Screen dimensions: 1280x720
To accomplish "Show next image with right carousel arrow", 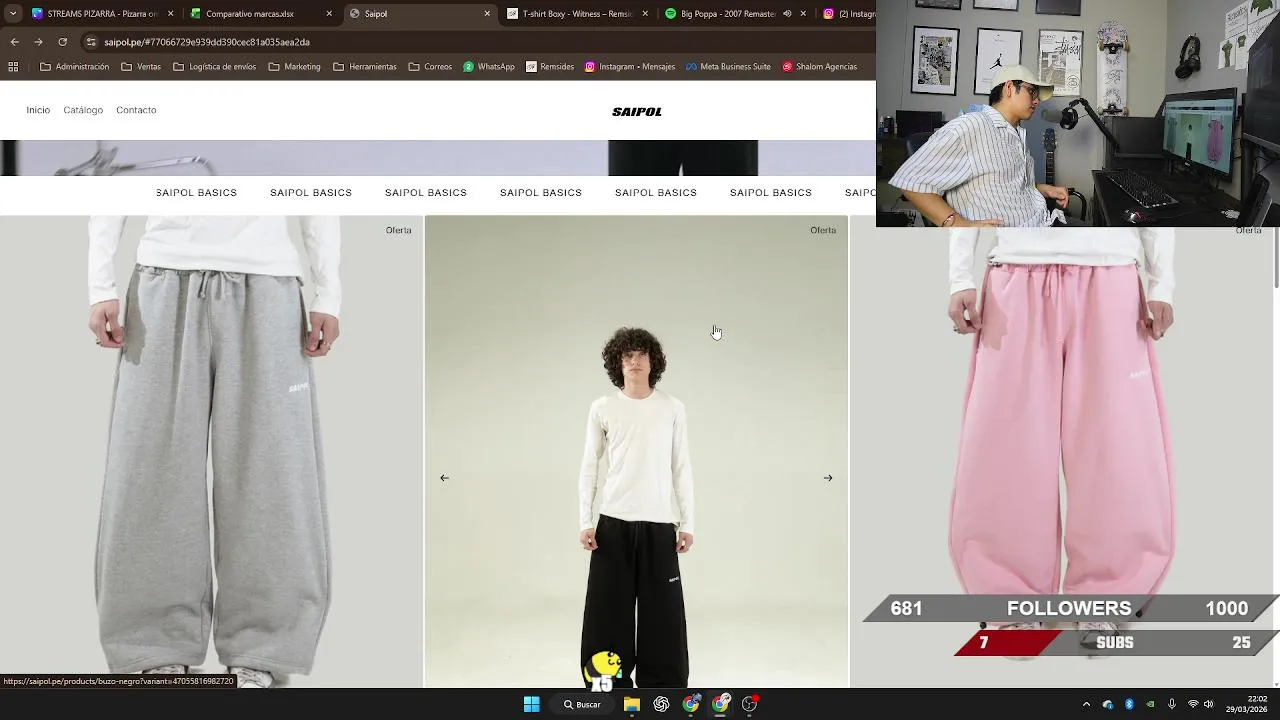I will click(x=828, y=478).
